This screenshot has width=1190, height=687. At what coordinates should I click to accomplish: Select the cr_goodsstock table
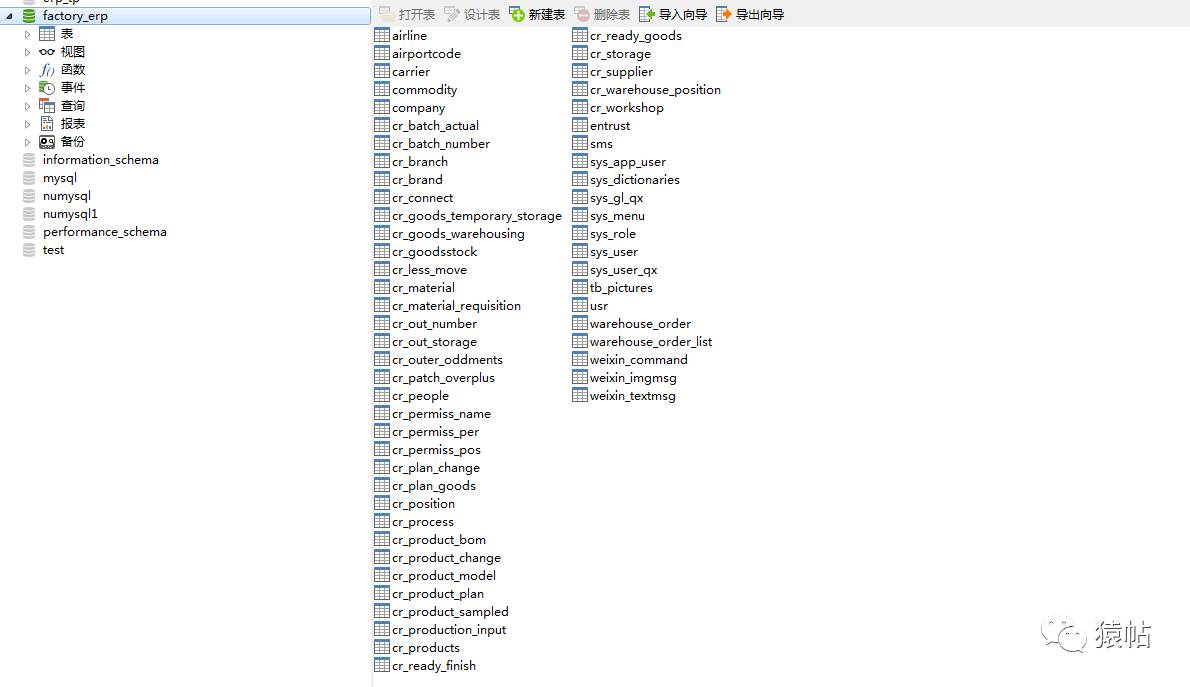(434, 252)
